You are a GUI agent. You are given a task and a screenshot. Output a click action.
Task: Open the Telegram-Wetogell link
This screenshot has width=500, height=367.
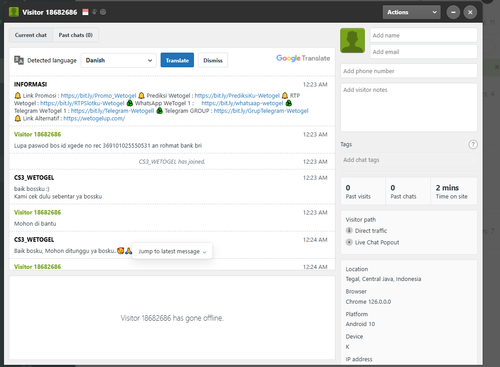point(112,111)
